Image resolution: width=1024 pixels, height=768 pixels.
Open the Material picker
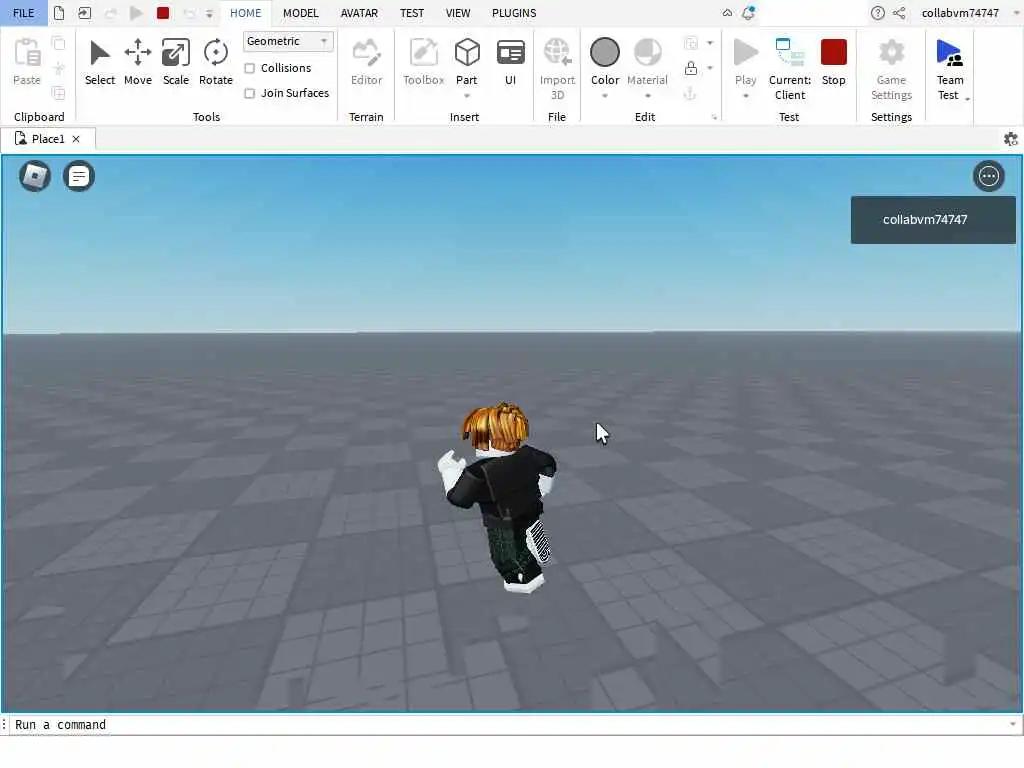(x=647, y=62)
